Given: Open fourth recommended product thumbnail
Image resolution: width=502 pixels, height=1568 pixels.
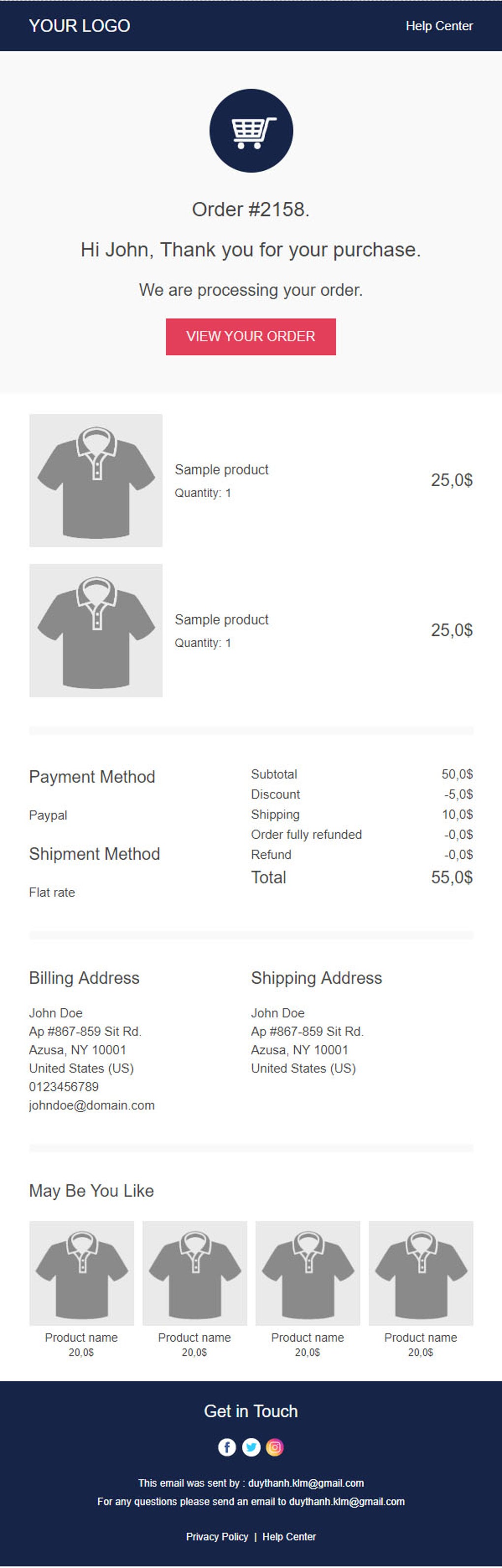Looking at the screenshot, I should pos(421,1273).
